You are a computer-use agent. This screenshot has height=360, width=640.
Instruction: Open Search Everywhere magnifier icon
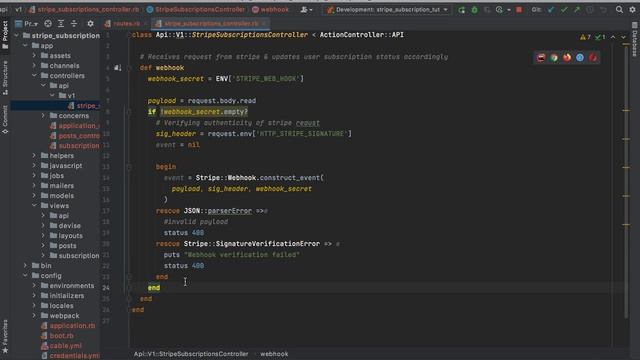pos(619,9)
